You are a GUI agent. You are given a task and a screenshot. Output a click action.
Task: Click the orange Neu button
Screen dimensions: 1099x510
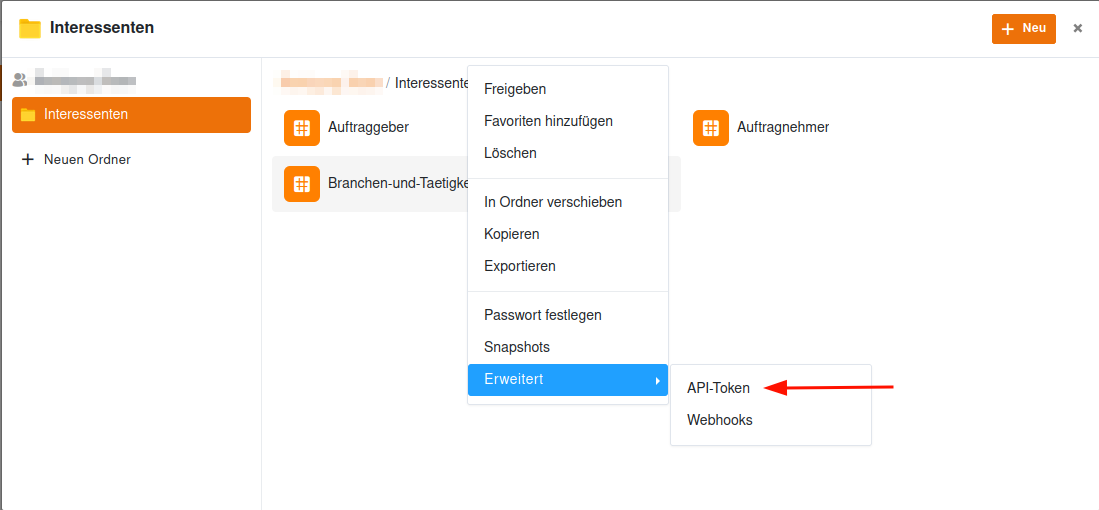point(1023,29)
